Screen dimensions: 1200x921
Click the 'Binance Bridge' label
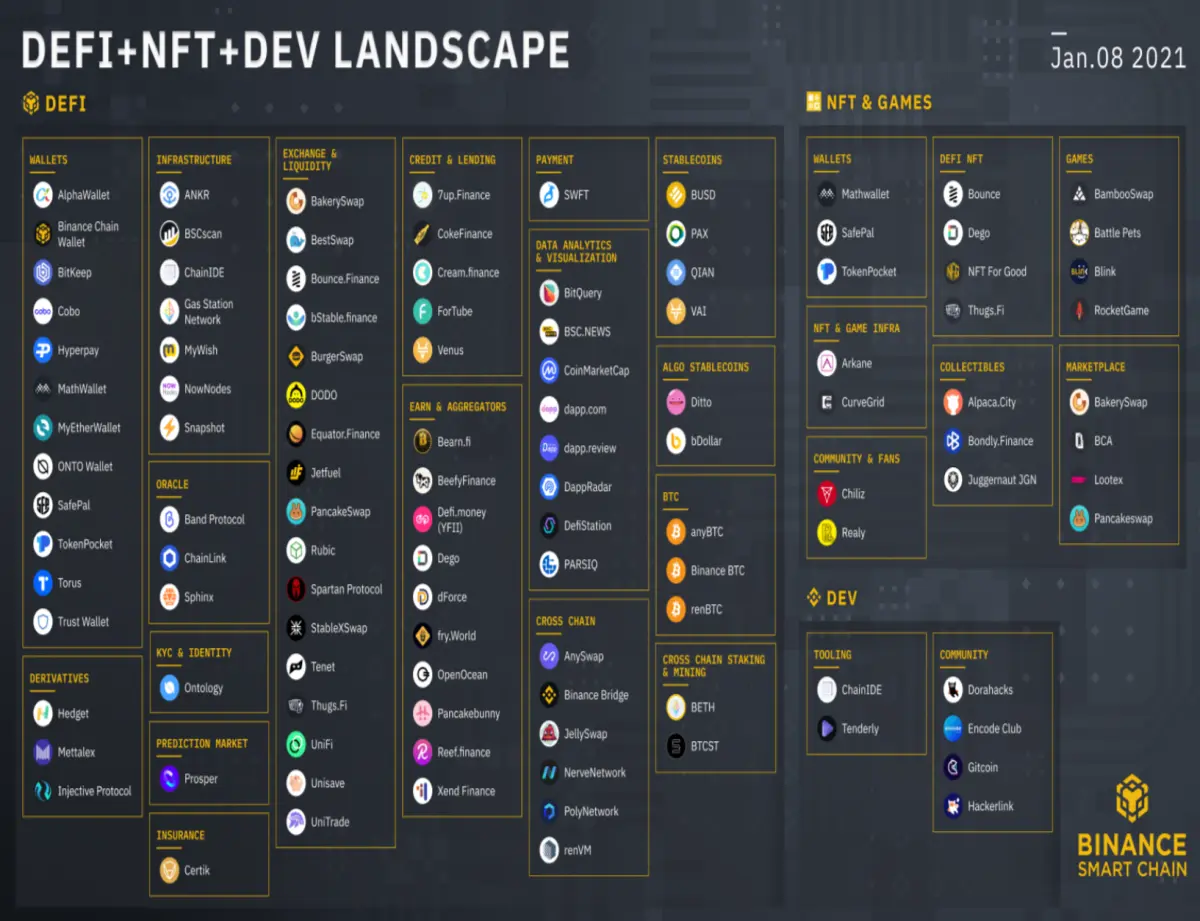click(x=596, y=695)
